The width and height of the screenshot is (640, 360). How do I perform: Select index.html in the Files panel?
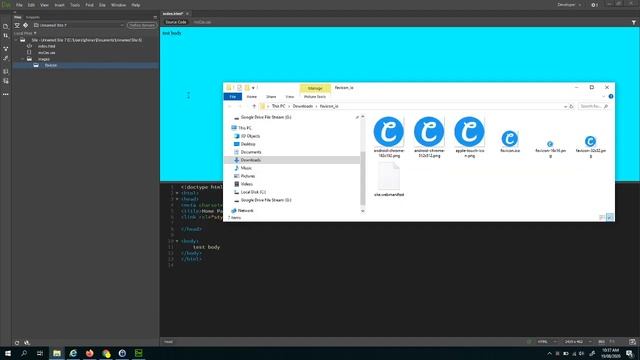coord(47,46)
